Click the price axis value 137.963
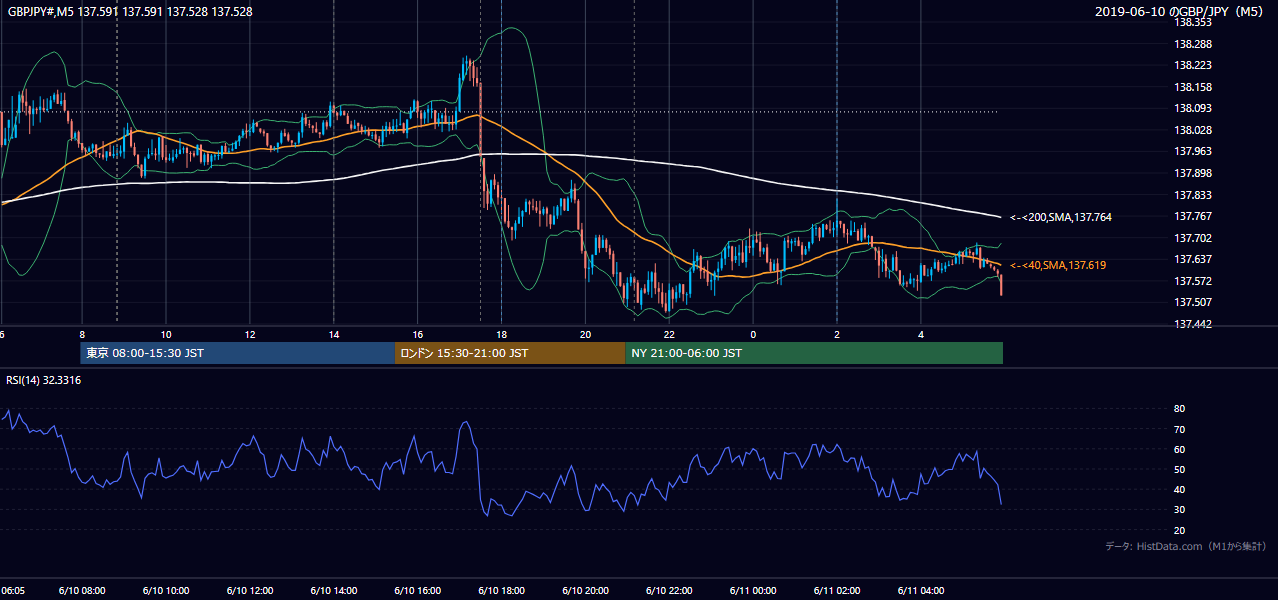 (1193, 151)
